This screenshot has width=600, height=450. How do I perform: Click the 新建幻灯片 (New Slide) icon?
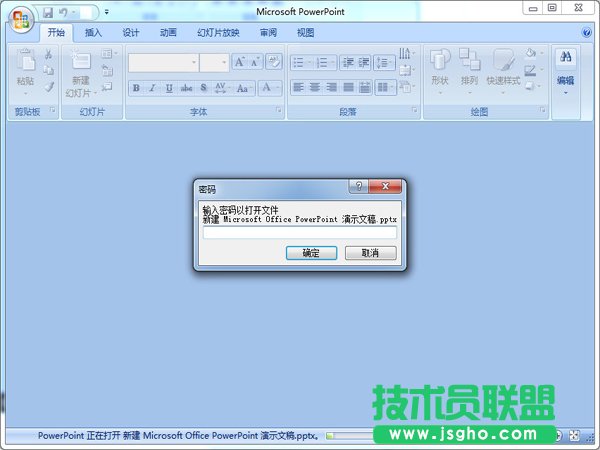pyautogui.click(x=80, y=66)
